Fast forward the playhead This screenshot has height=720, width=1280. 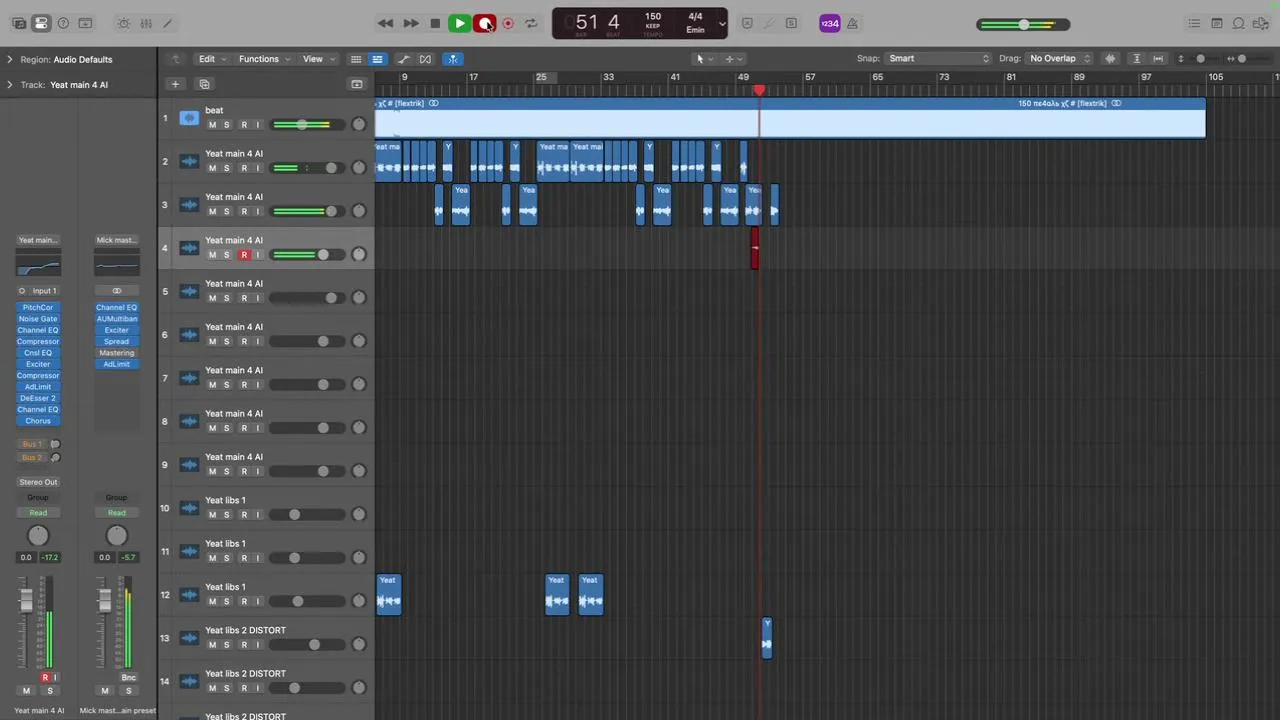411,23
